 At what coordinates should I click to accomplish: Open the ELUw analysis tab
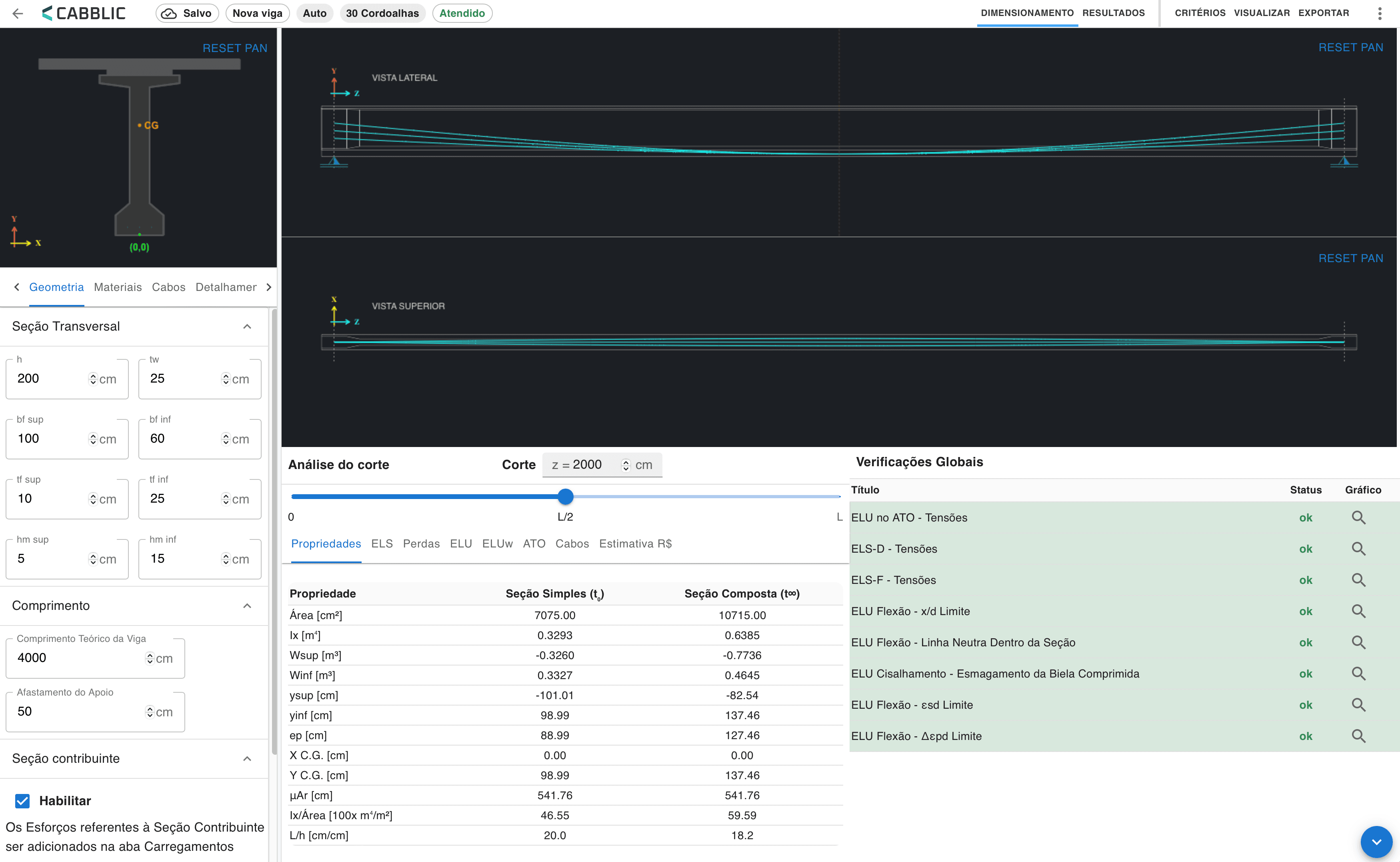[498, 544]
